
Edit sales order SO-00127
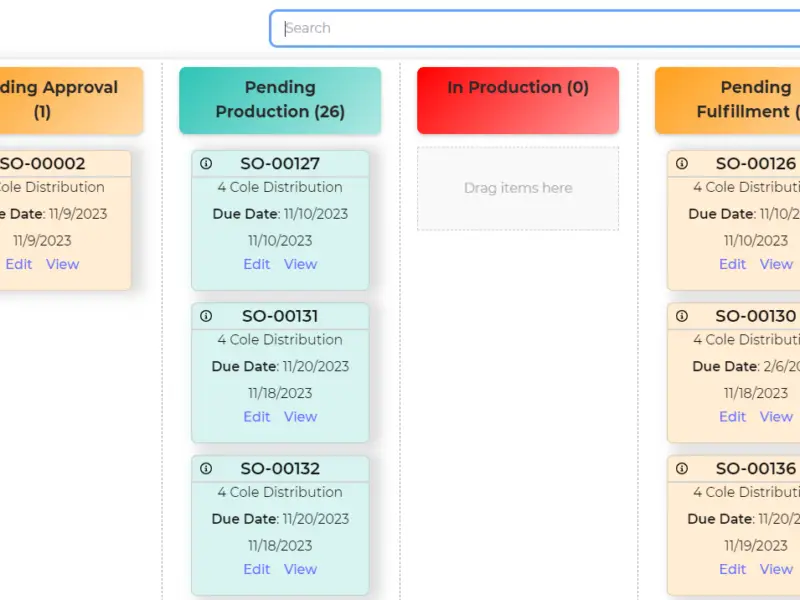pyautogui.click(x=257, y=264)
